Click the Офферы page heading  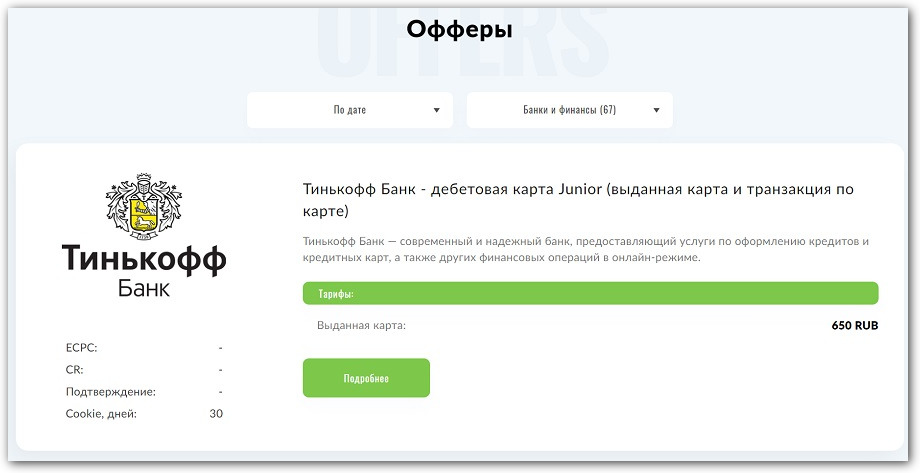(x=459, y=30)
